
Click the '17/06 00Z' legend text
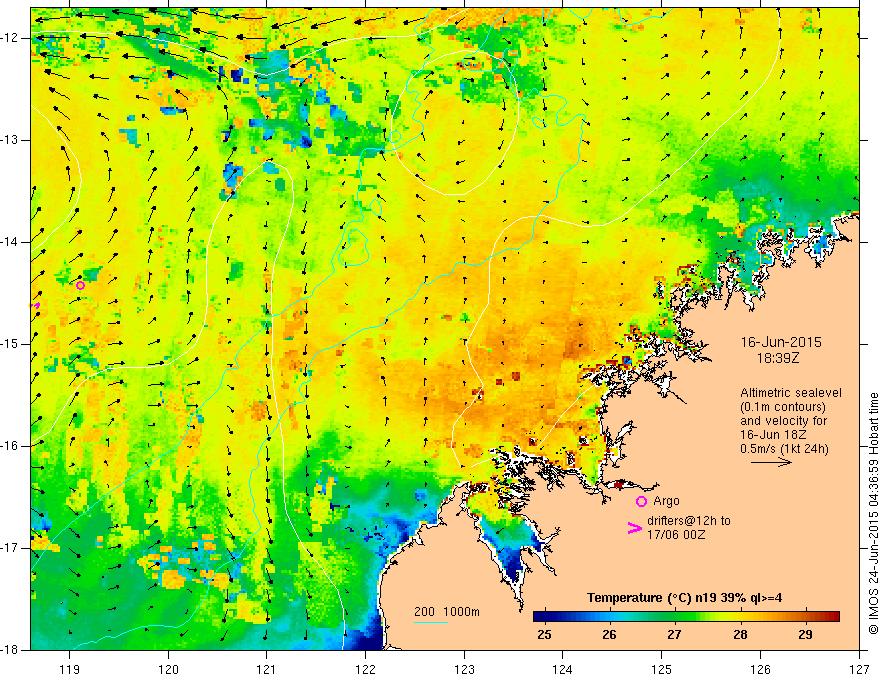676,535
